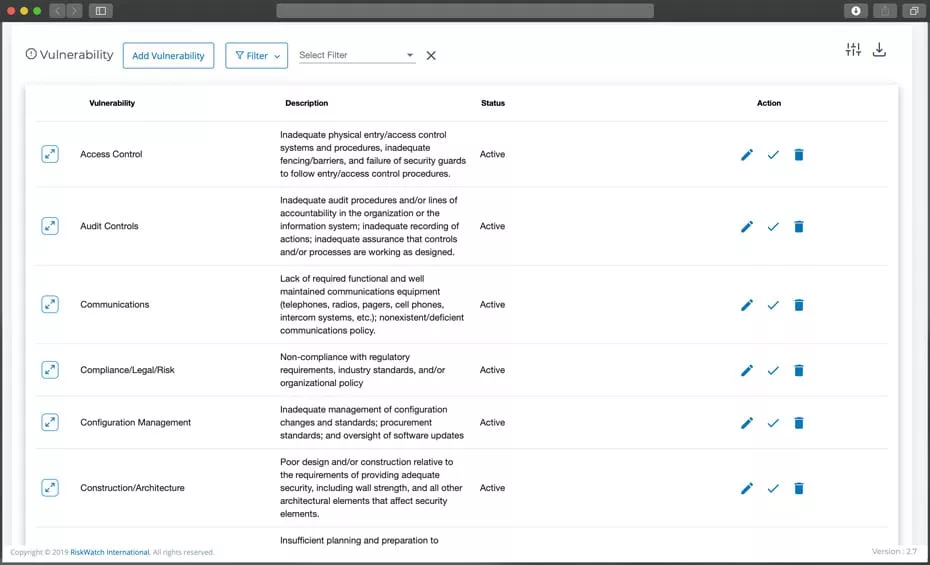Click the Action column header
This screenshot has width=930, height=565.
coord(769,103)
